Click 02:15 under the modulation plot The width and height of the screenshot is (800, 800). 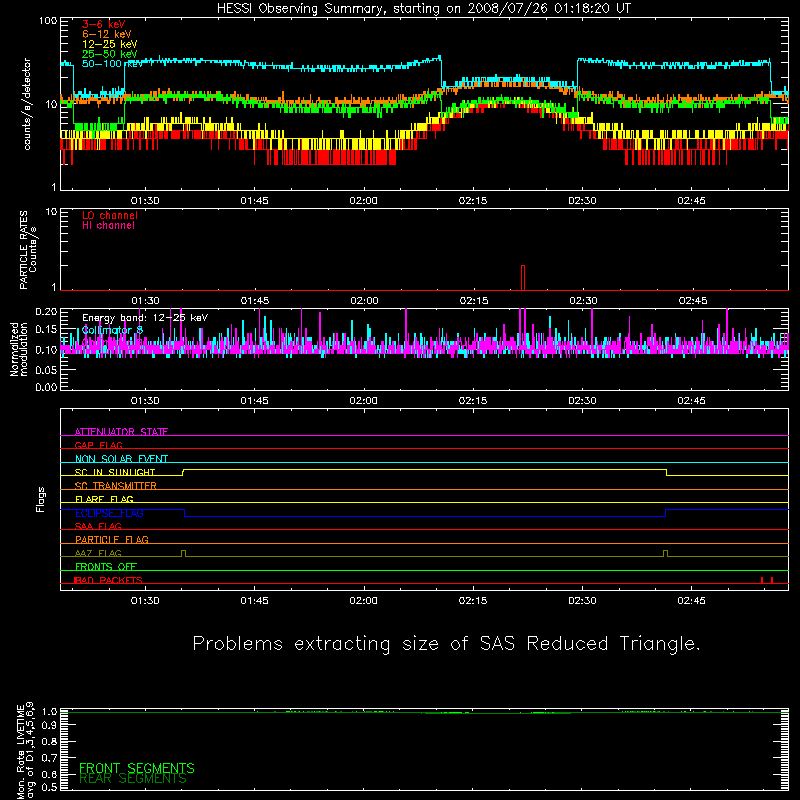tap(473, 401)
